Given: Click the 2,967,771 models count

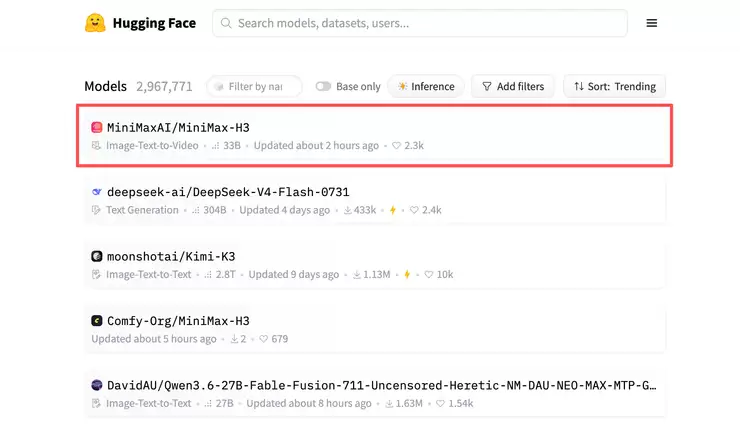Looking at the screenshot, I should point(164,86).
